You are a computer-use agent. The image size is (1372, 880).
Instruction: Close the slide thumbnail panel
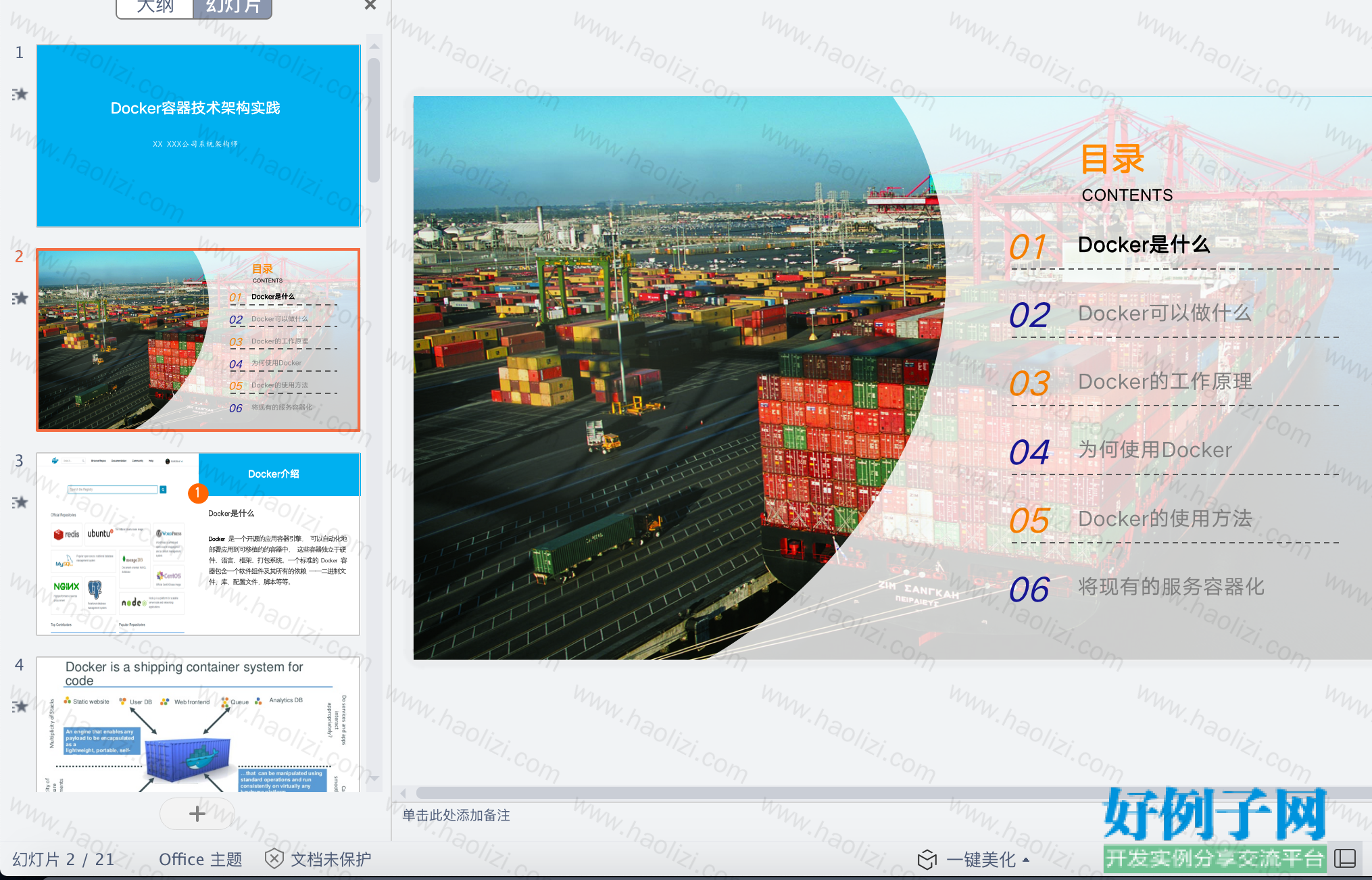[x=370, y=5]
